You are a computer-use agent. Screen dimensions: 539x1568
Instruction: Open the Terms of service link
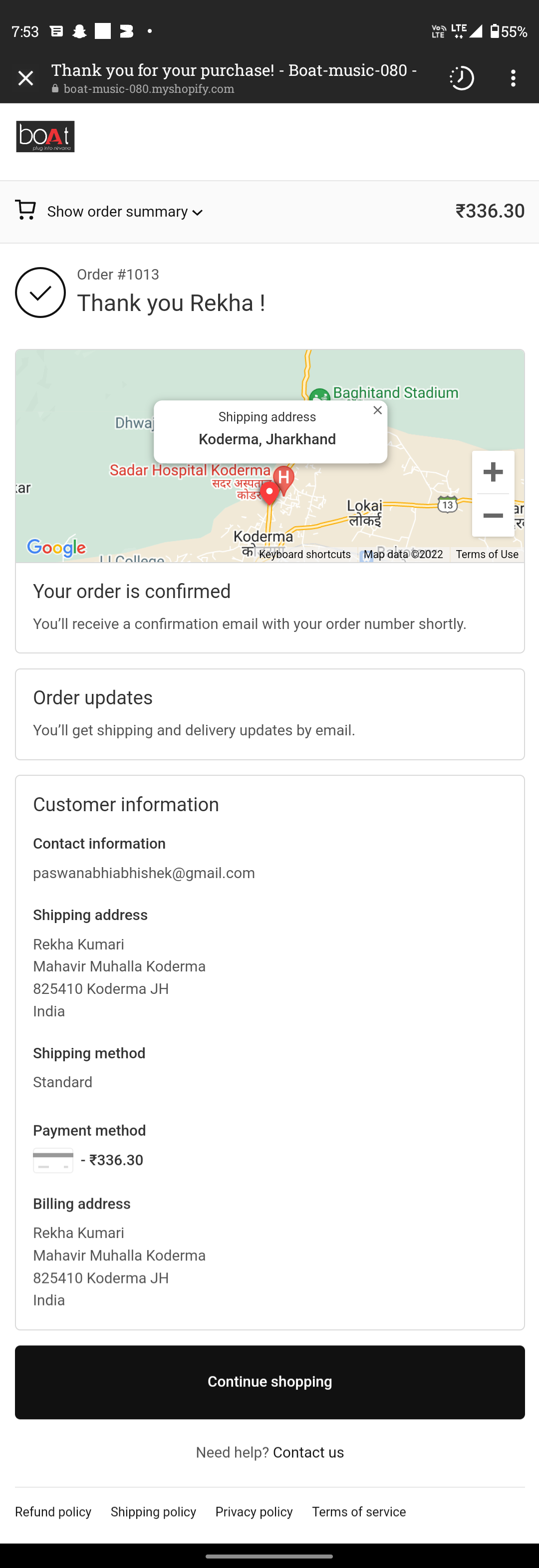[x=358, y=1512]
